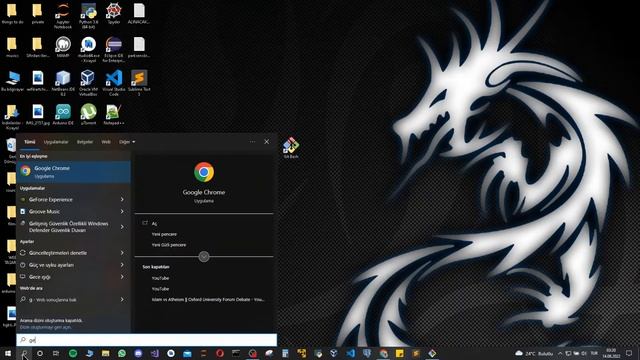This screenshot has width=640, height=360.
Task: Switch to the 'Tümü' search tab
Action: pyautogui.click(x=30, y=142)
